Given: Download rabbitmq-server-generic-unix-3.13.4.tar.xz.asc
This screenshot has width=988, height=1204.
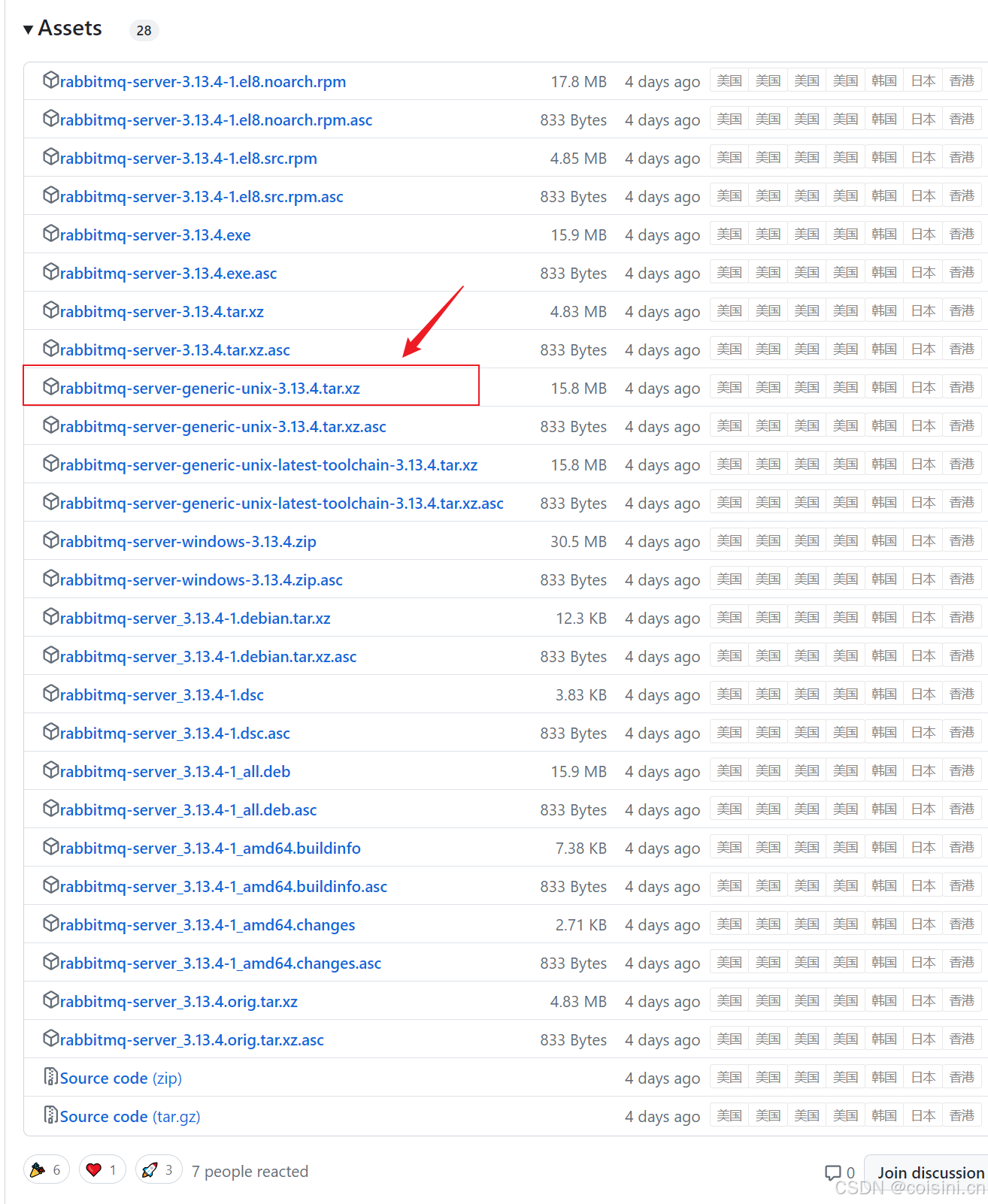Looking at the screenshot, I should click(223, 427).
